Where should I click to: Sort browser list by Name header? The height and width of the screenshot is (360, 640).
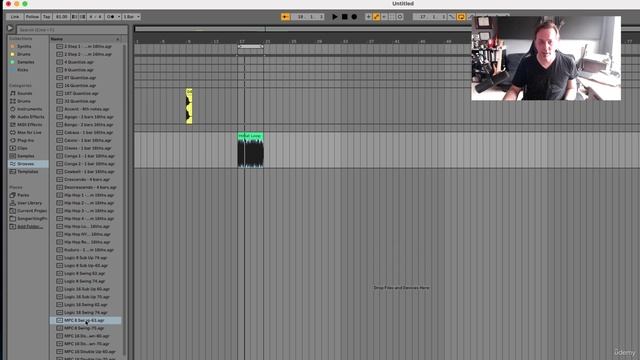click(x=85, y=39)
